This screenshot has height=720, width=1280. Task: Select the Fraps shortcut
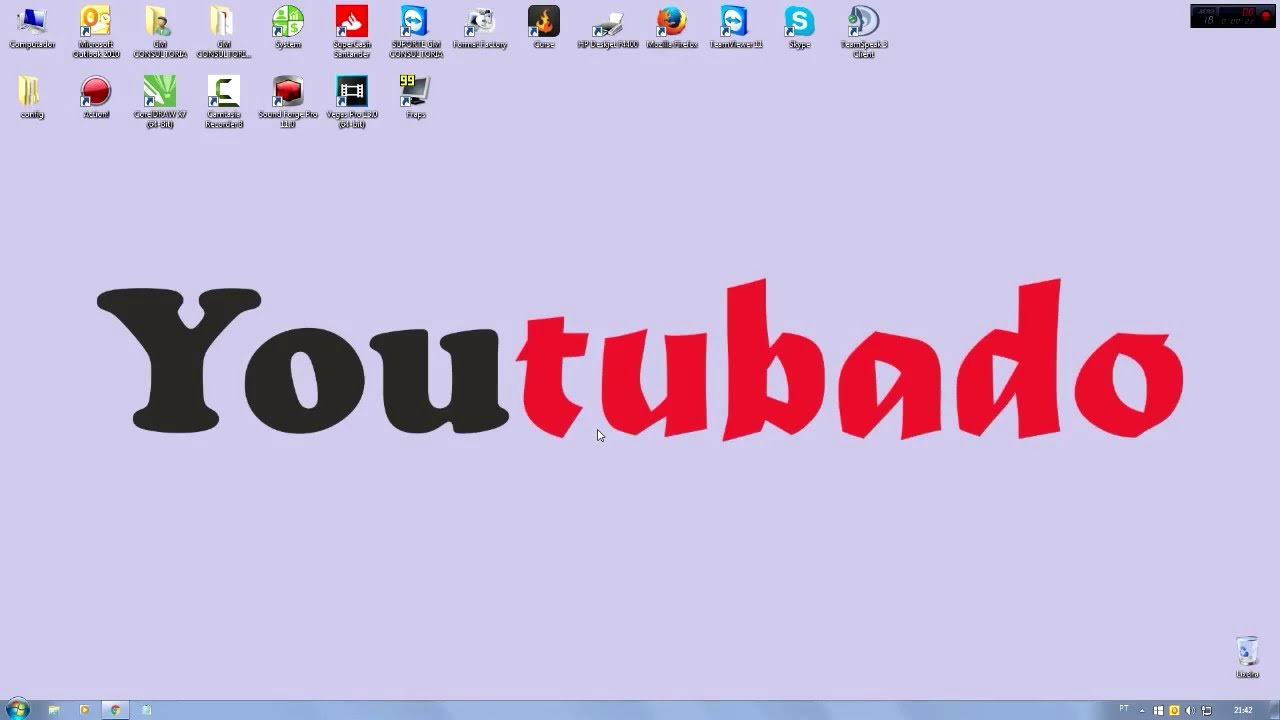tap(416, 98)
